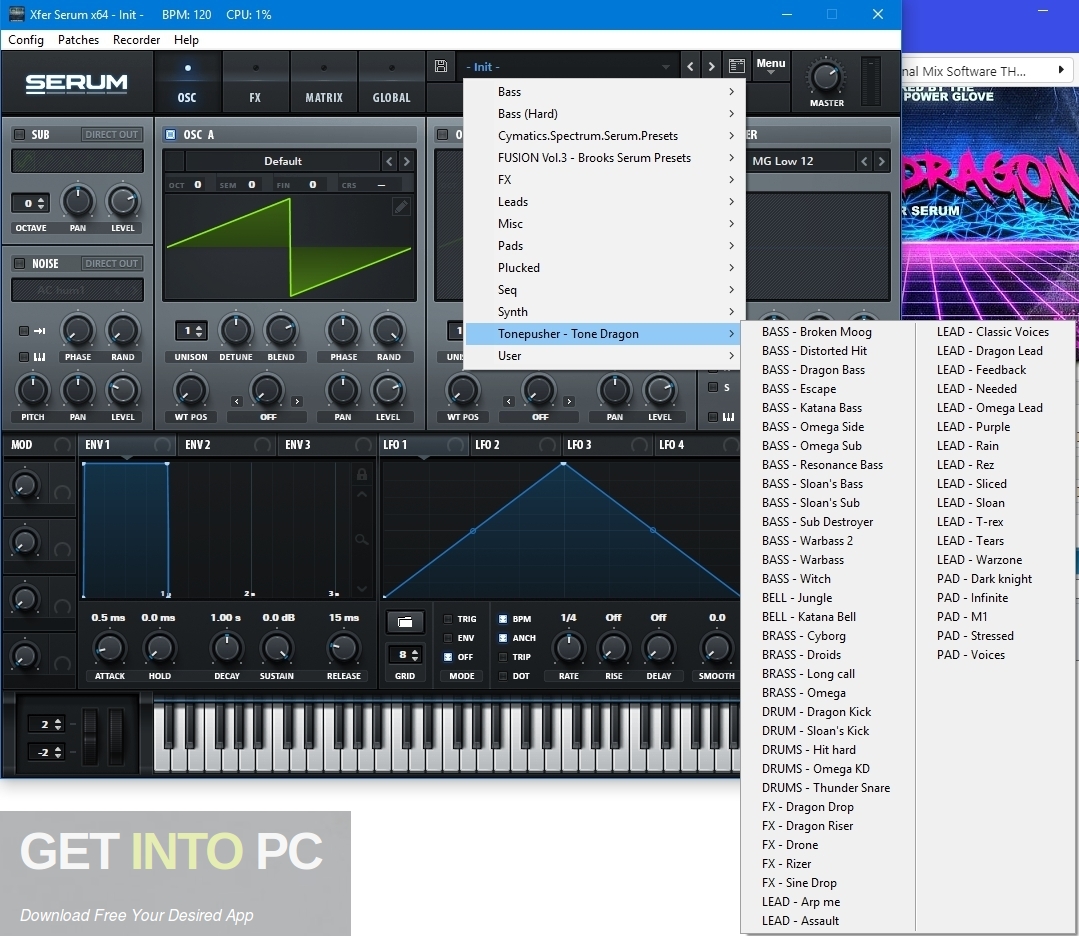Open the Recorder menu
Image resolution: width=1079 pixels, height=936 pixels.
[x=136, y=40]
